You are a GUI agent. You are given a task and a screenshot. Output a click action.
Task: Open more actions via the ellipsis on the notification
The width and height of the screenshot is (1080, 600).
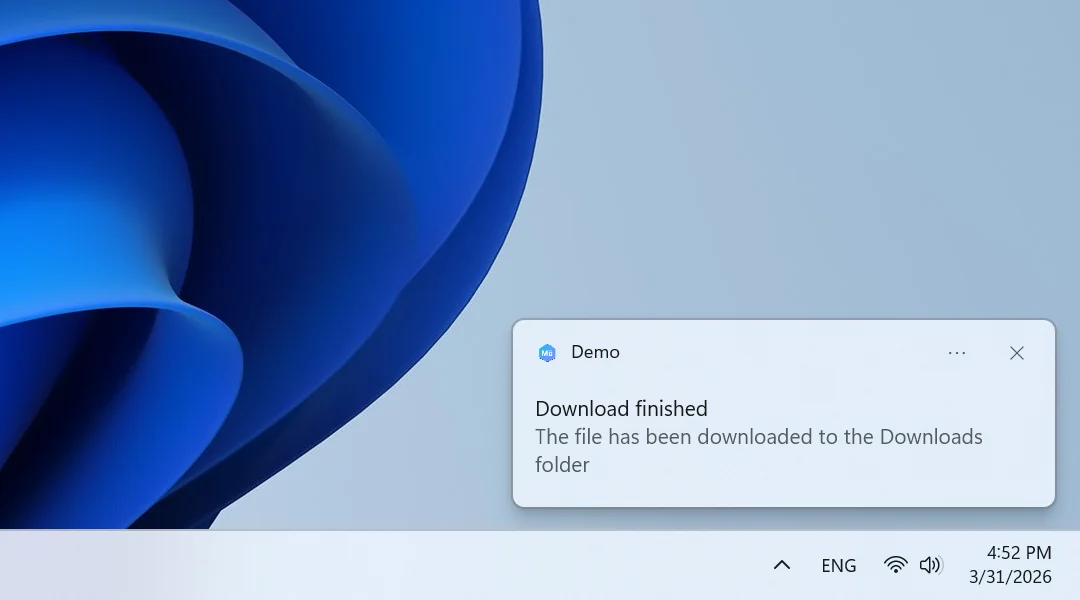[x=957, y=352]
